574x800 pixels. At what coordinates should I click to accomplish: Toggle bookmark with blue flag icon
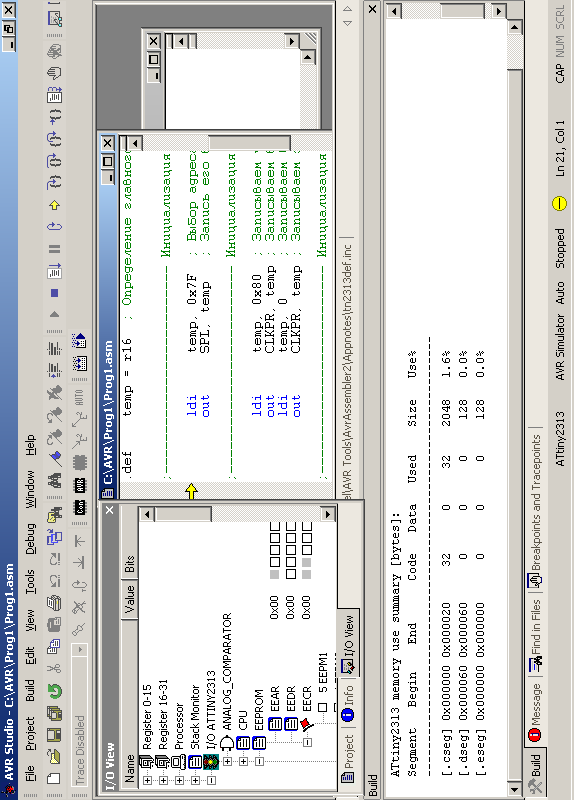(x=54, y=458)
